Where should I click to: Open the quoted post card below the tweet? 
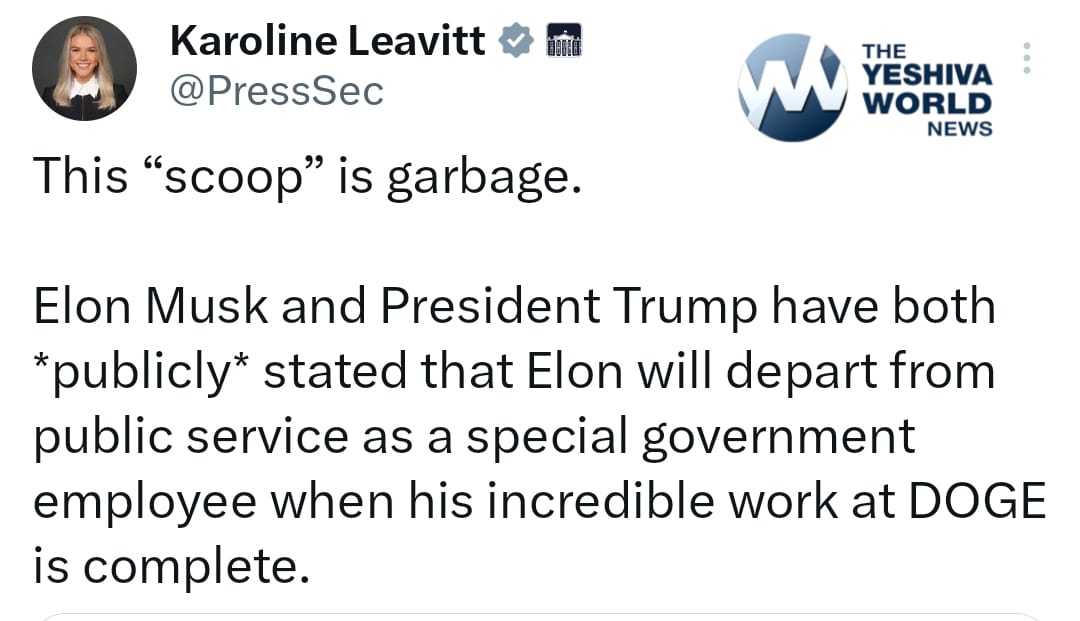[540, 613]
